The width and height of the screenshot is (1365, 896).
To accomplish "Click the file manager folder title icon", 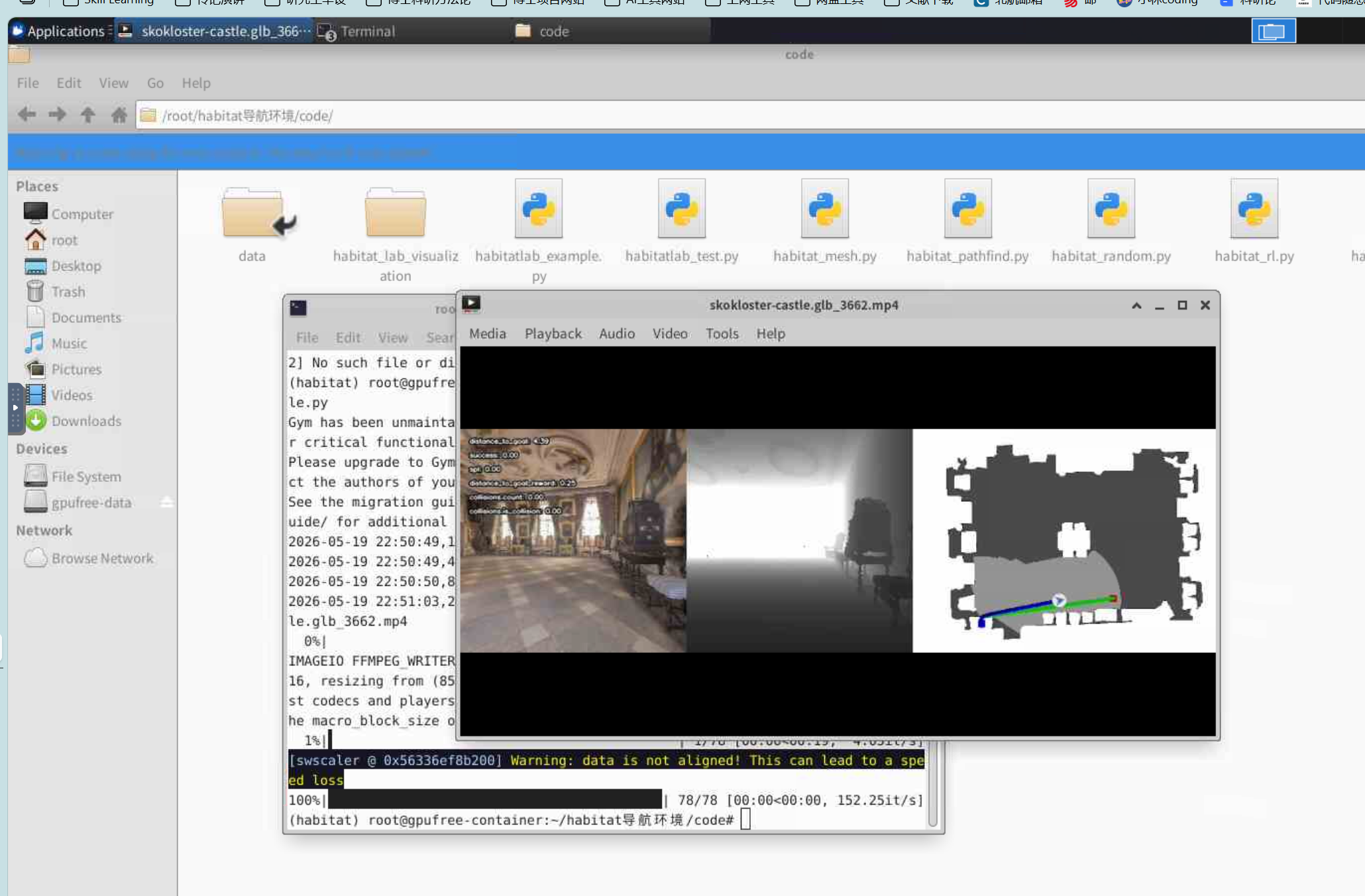I will [x=19, y=54].
